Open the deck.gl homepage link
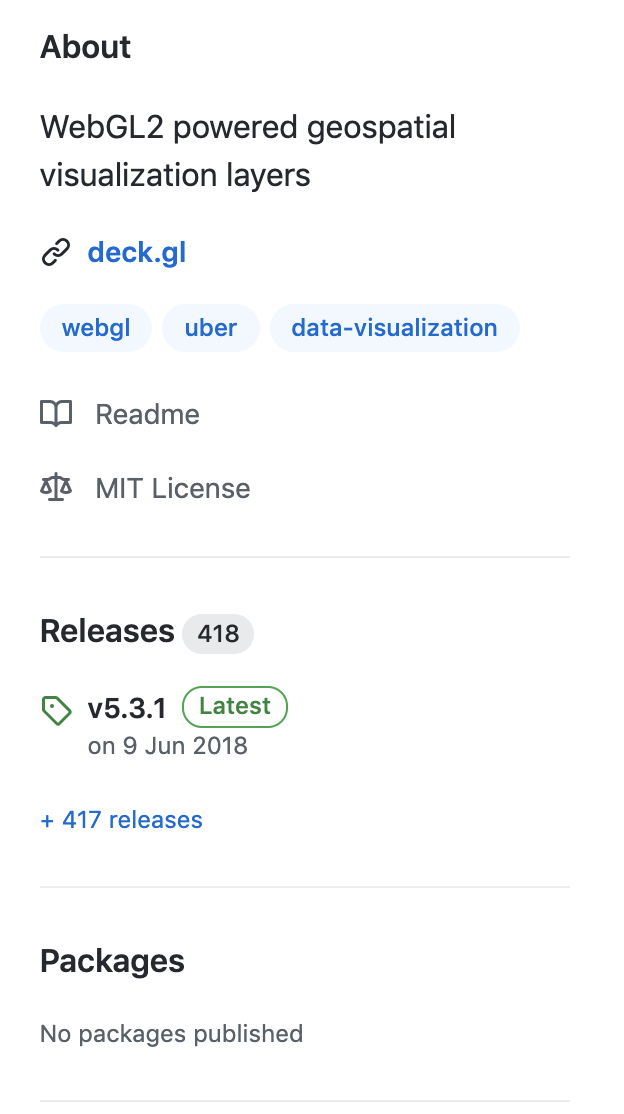 coord(136,252)
